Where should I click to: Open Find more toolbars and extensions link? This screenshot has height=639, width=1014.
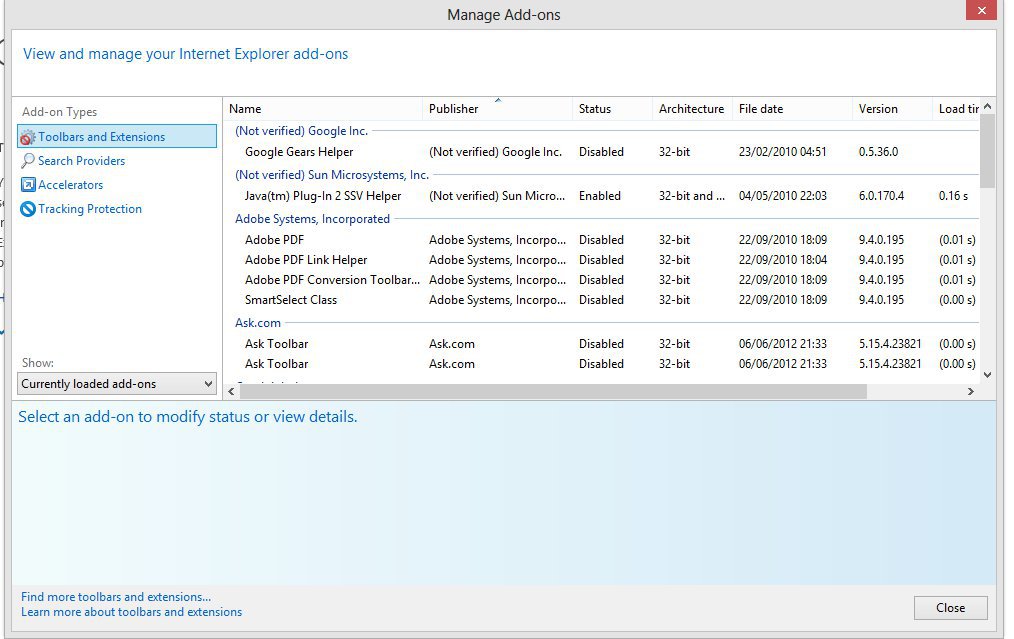tap(116, 597)
